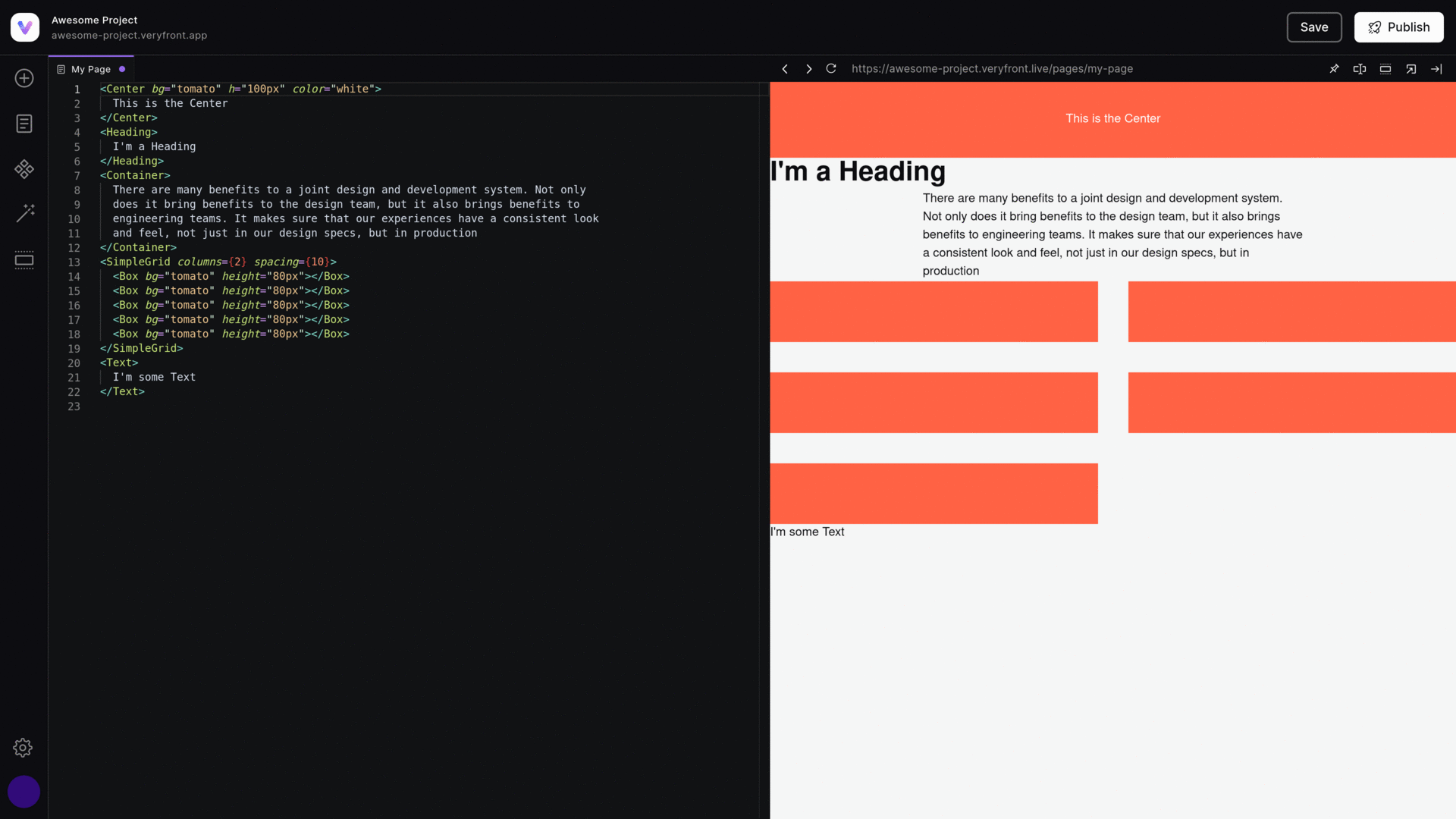Click line number 1 in the editor

coord(77,89)
